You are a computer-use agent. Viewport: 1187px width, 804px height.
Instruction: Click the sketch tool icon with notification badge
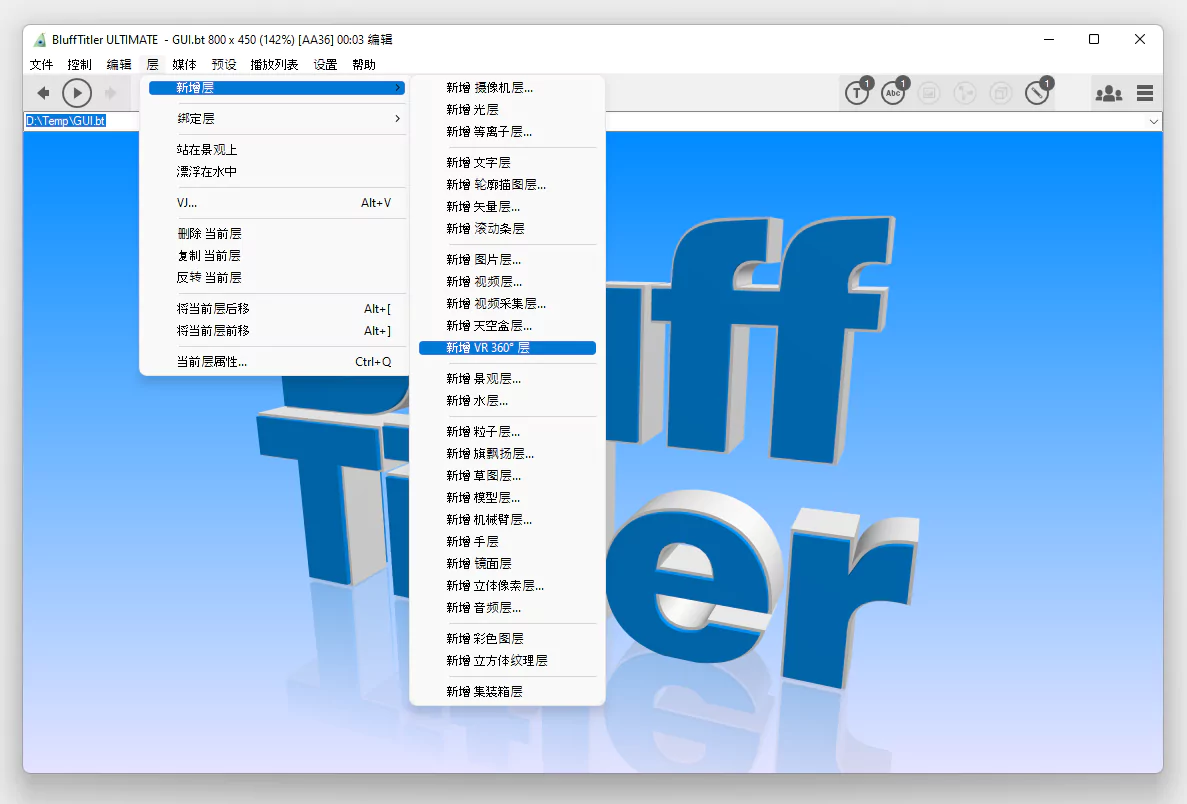[1037, 92]
